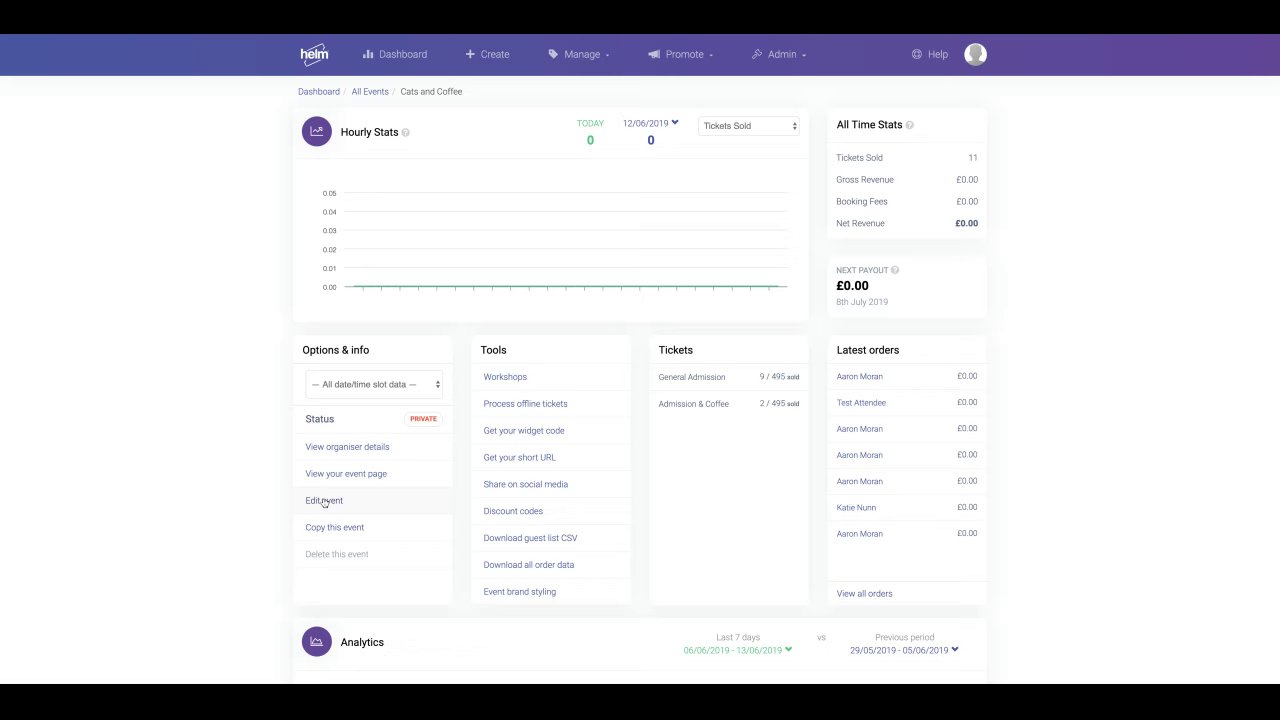Click the TODAY count
This screenshot has height=720, width=1280.
[x=590, y=140]
